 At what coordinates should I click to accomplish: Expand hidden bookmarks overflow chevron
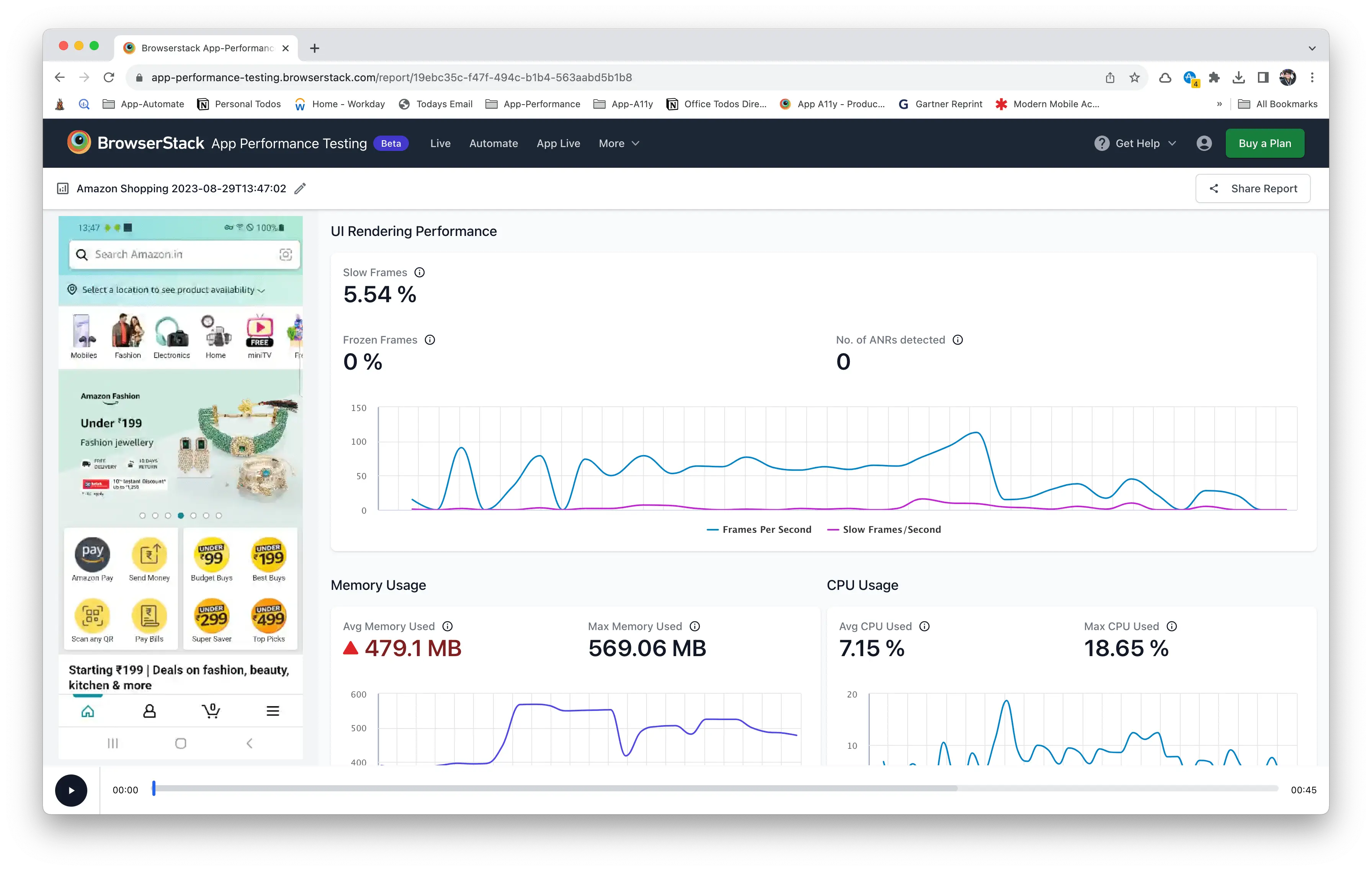point(1219,104)
